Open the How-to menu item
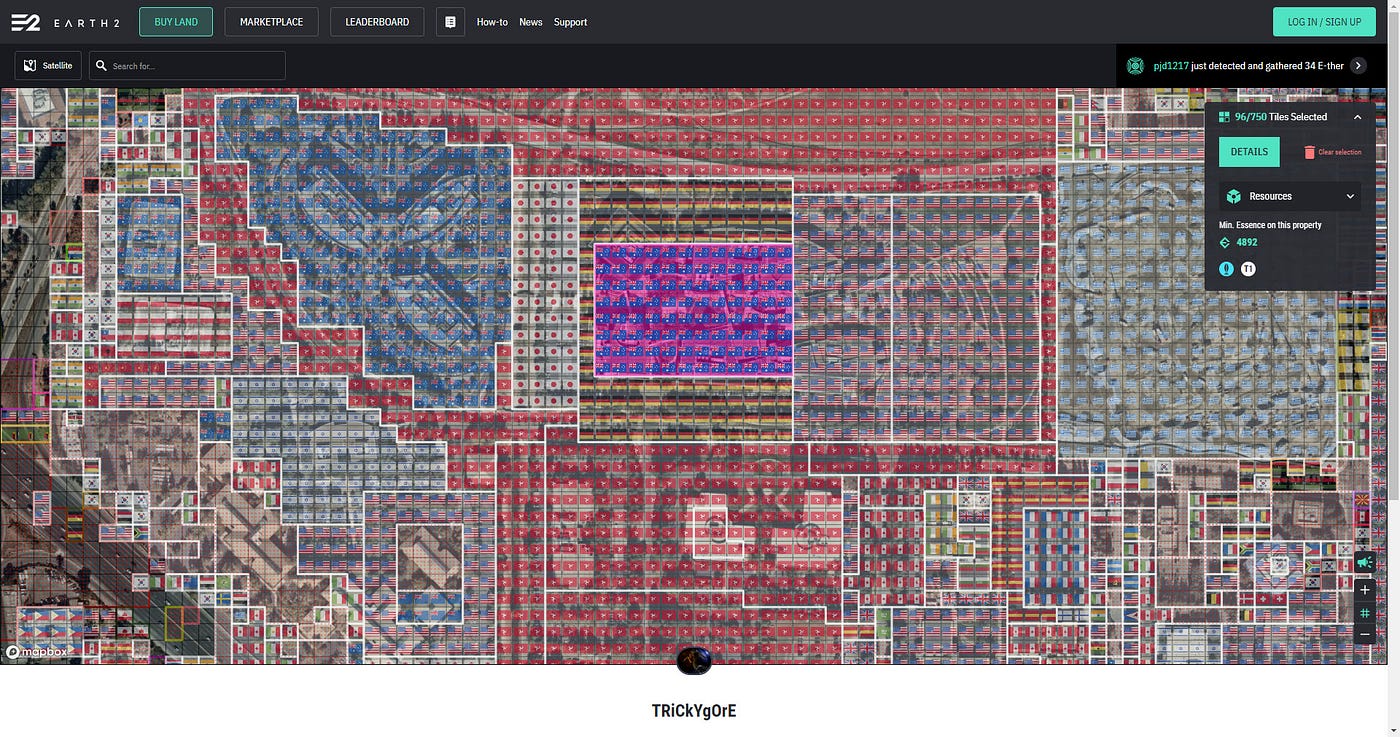1400x737 pixels. 492,22
